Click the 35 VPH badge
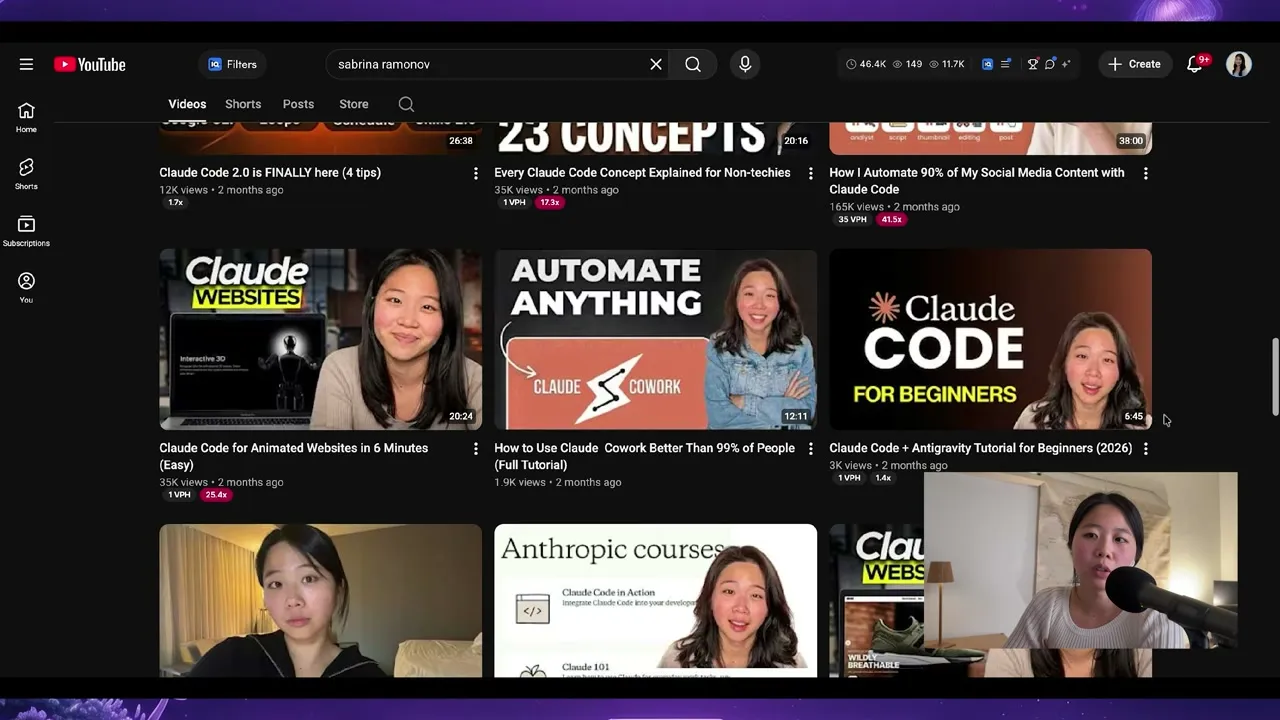 tap(853, 219)
